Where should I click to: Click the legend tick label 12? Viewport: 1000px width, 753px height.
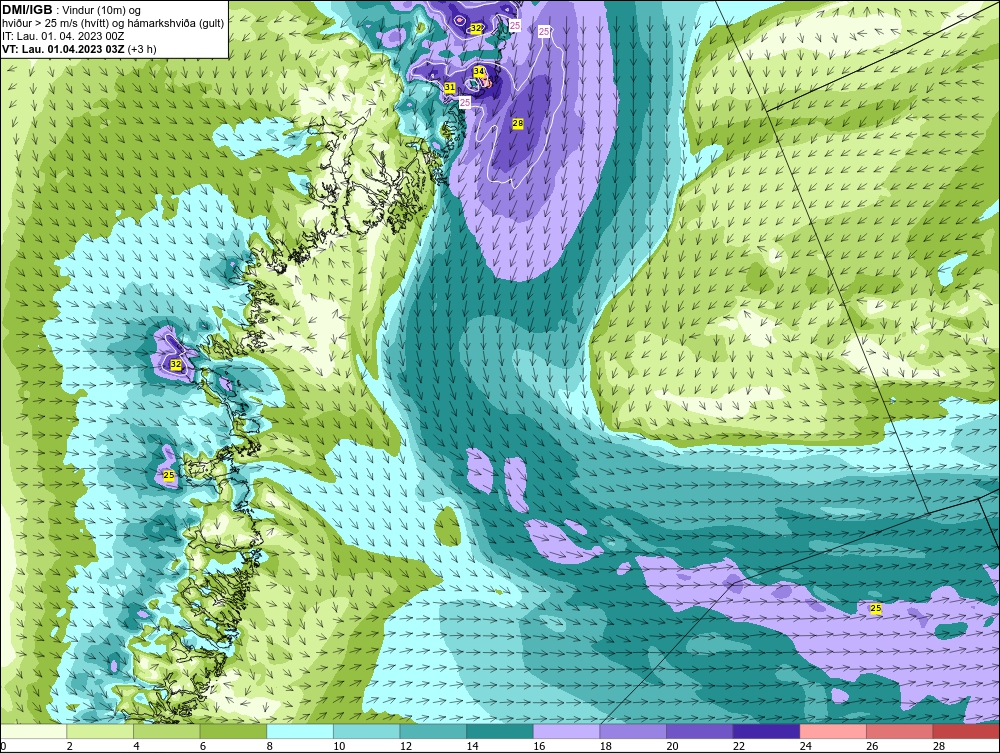point(406,746)
